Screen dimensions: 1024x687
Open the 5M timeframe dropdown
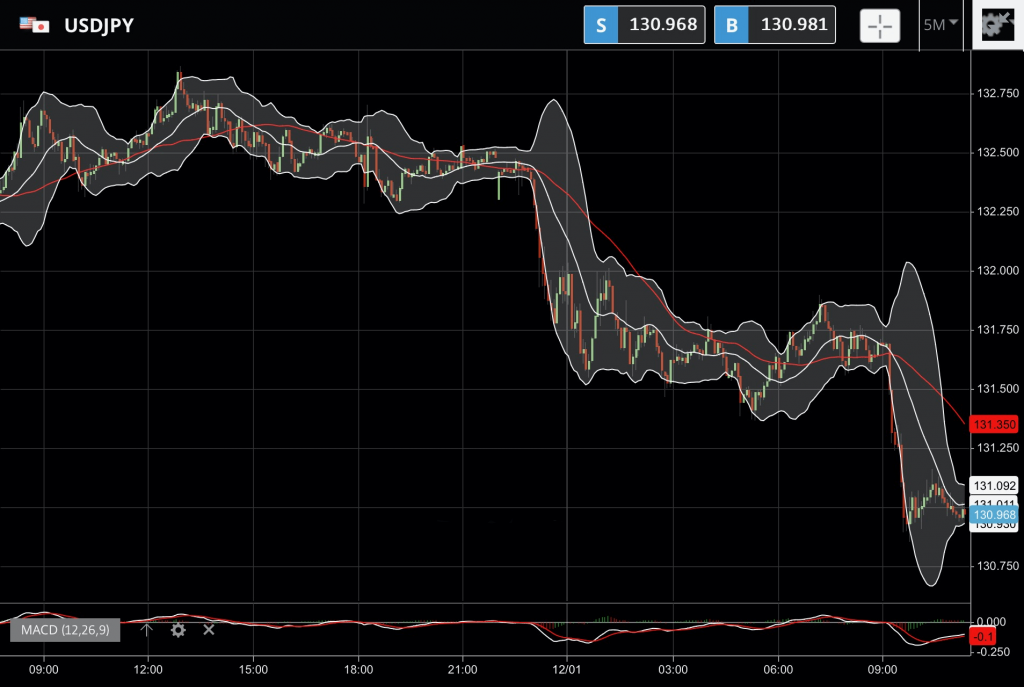click(940, 25)
